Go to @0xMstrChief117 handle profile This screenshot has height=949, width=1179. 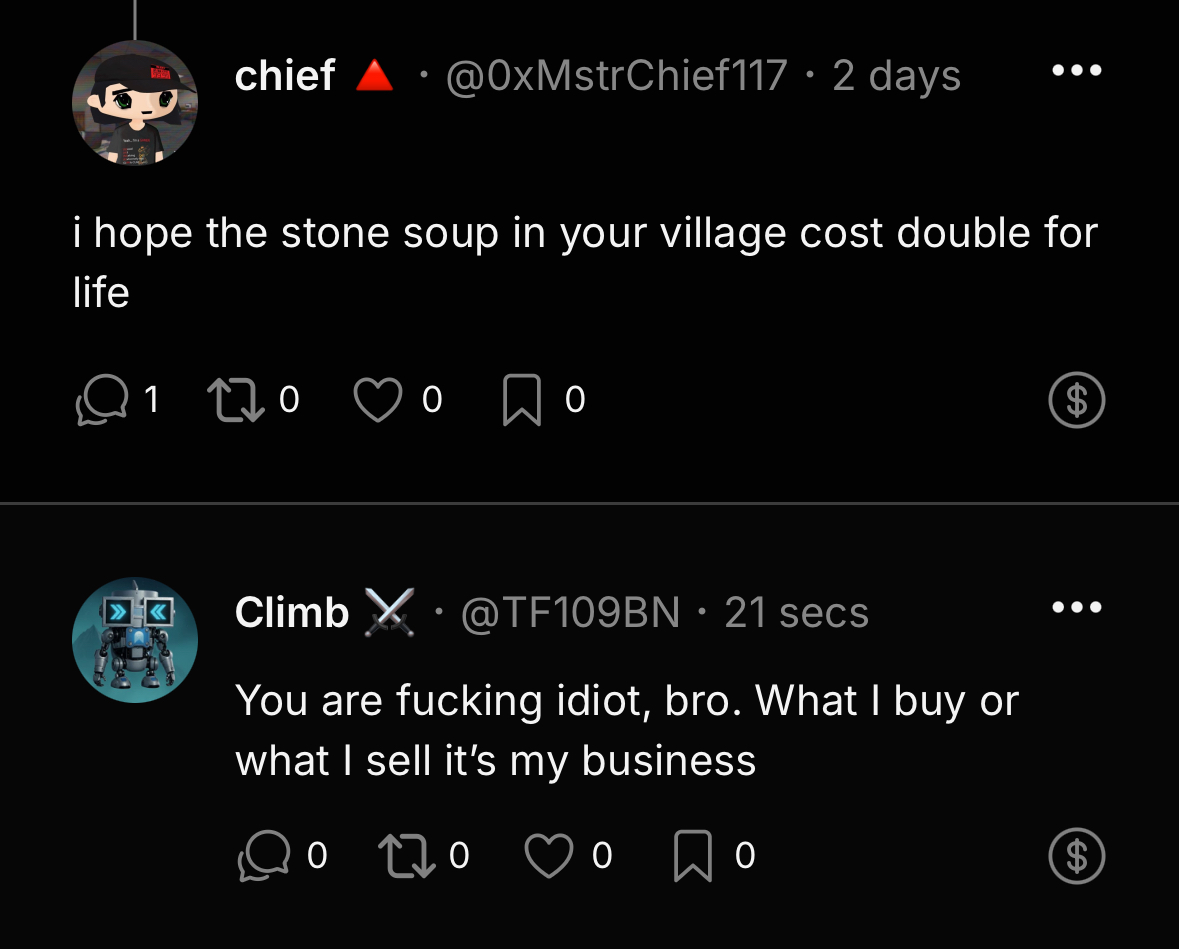coord(616,76)
